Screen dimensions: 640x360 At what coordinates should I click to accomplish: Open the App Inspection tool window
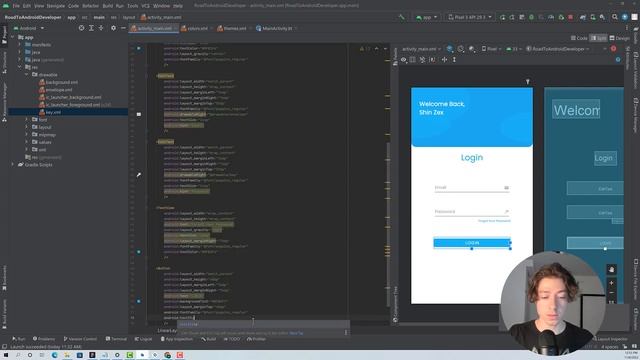[x=177, y=339]
